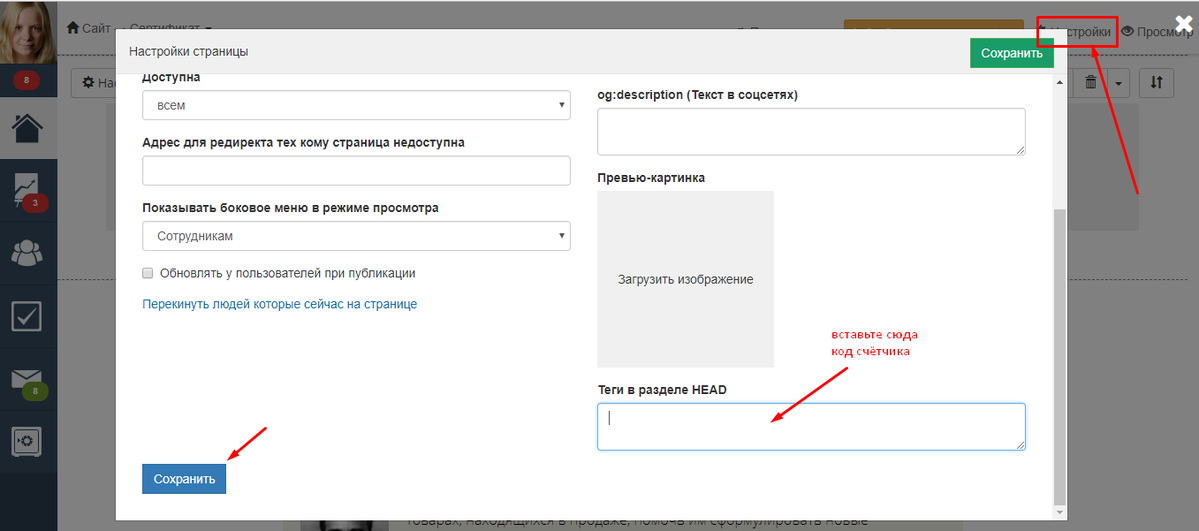Click 'Перекинуть людей которые сейчас на странице' link
Image resolution: width=1199 pixels, height=531 pixels.
(280, 305)
